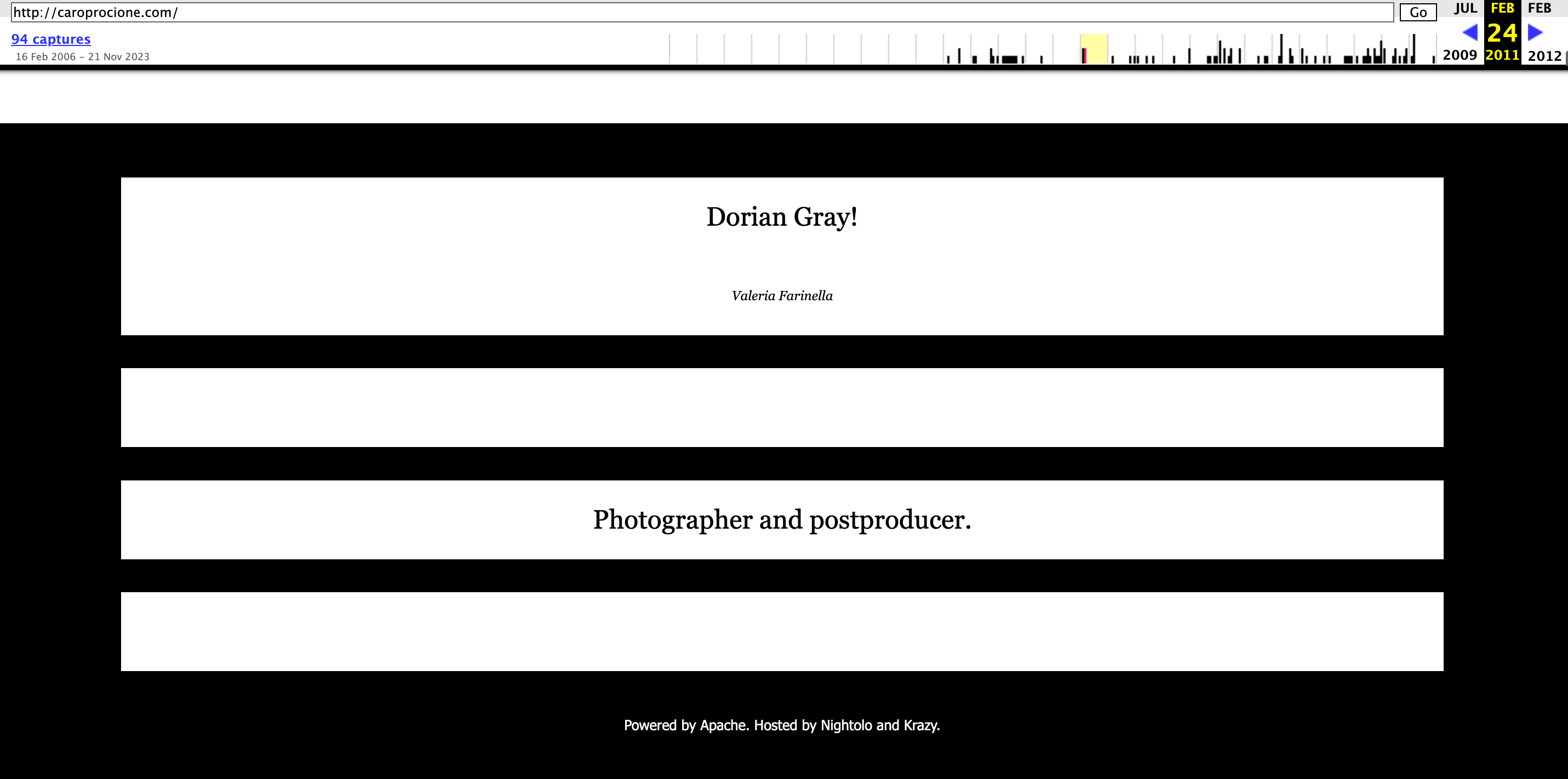Focus the Wayback URL input field
1568x779 pixels.
702,12
